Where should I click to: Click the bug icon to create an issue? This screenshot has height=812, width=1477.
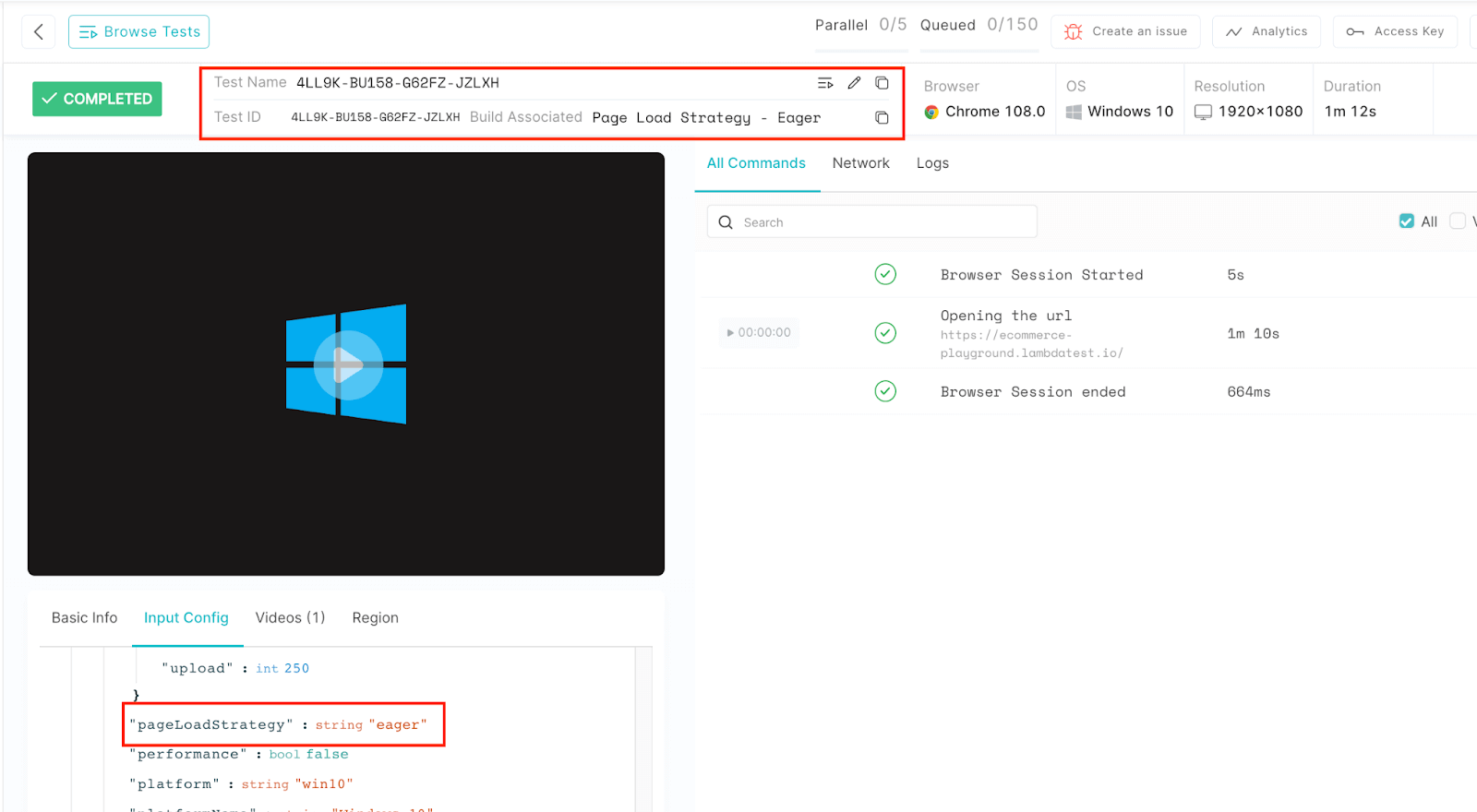[x=1073, y=31]
